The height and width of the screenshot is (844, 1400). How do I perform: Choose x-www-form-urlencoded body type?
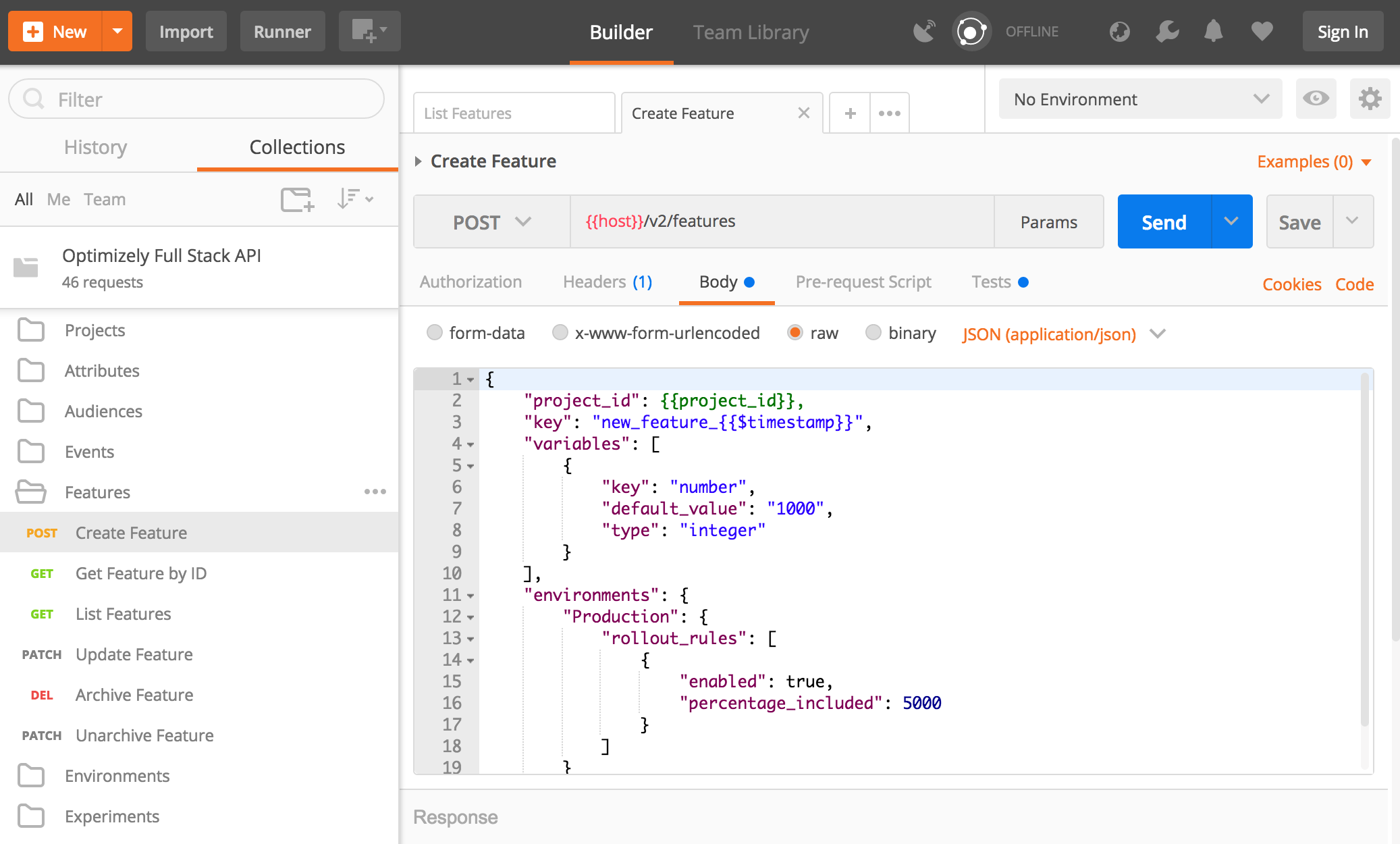coord(560,333)
